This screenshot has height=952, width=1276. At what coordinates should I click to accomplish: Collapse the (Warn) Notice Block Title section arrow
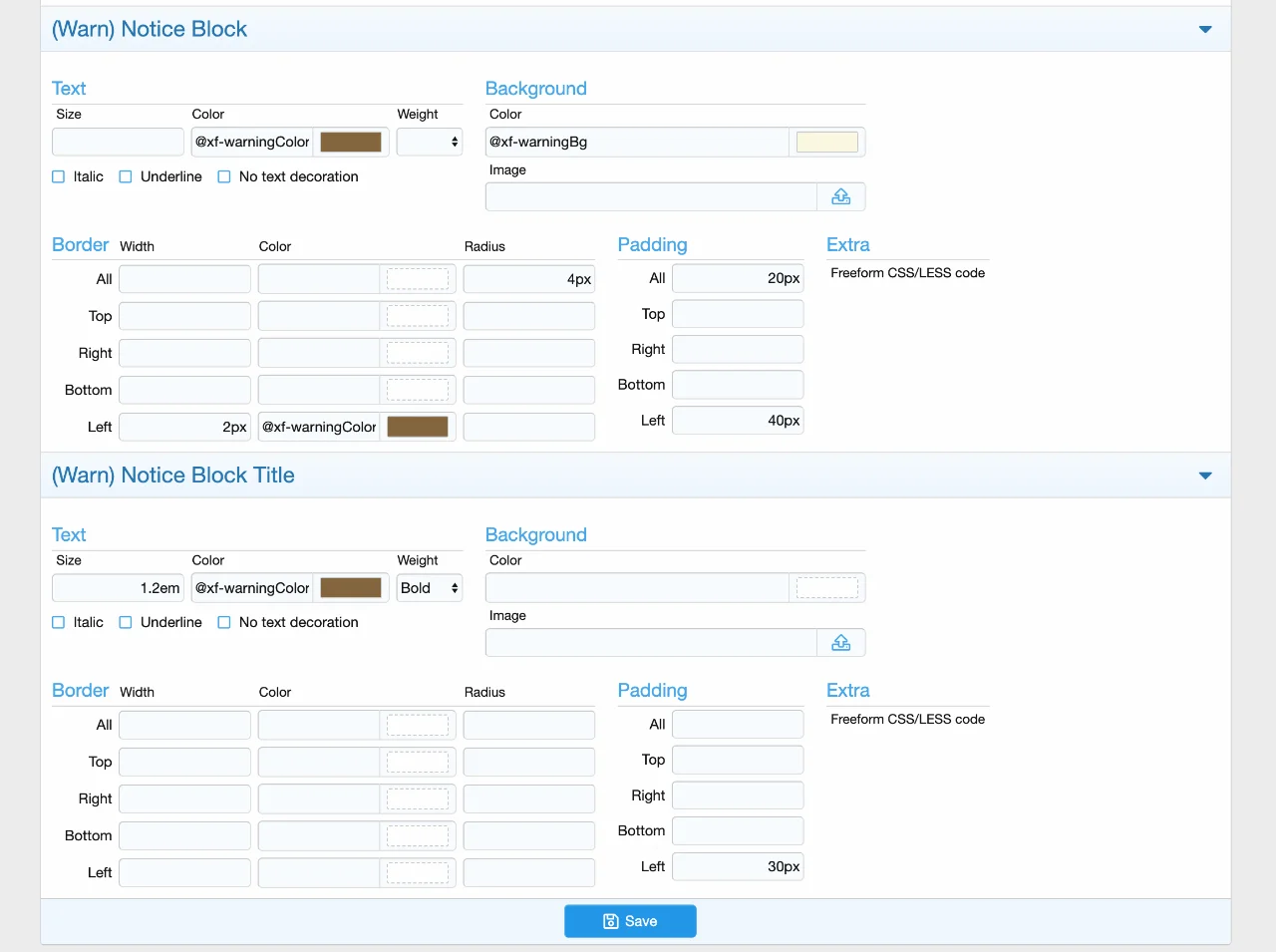(x=1205, y=476)
